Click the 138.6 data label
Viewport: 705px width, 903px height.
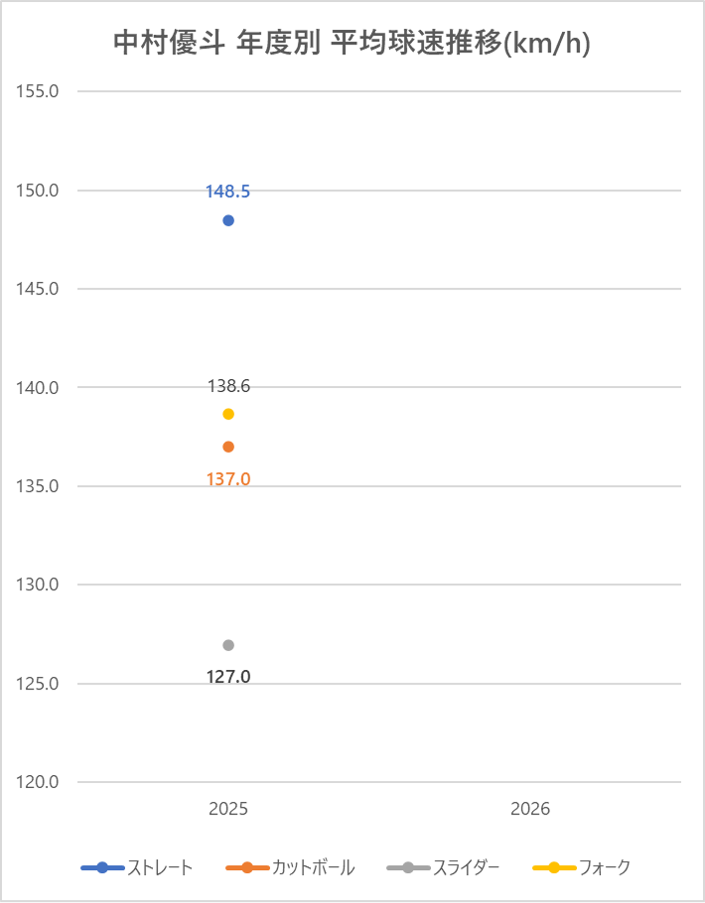(228, 385)
